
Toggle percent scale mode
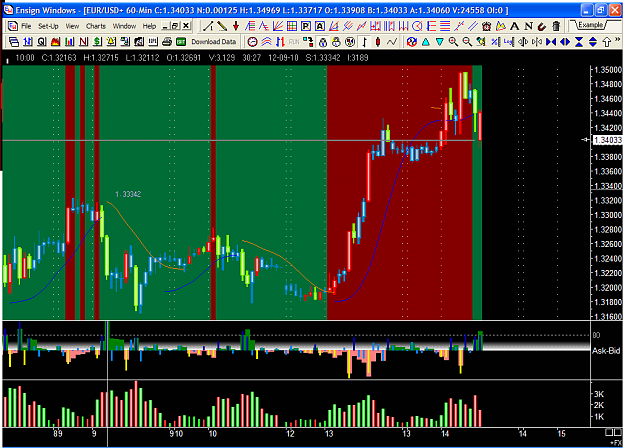495,42
